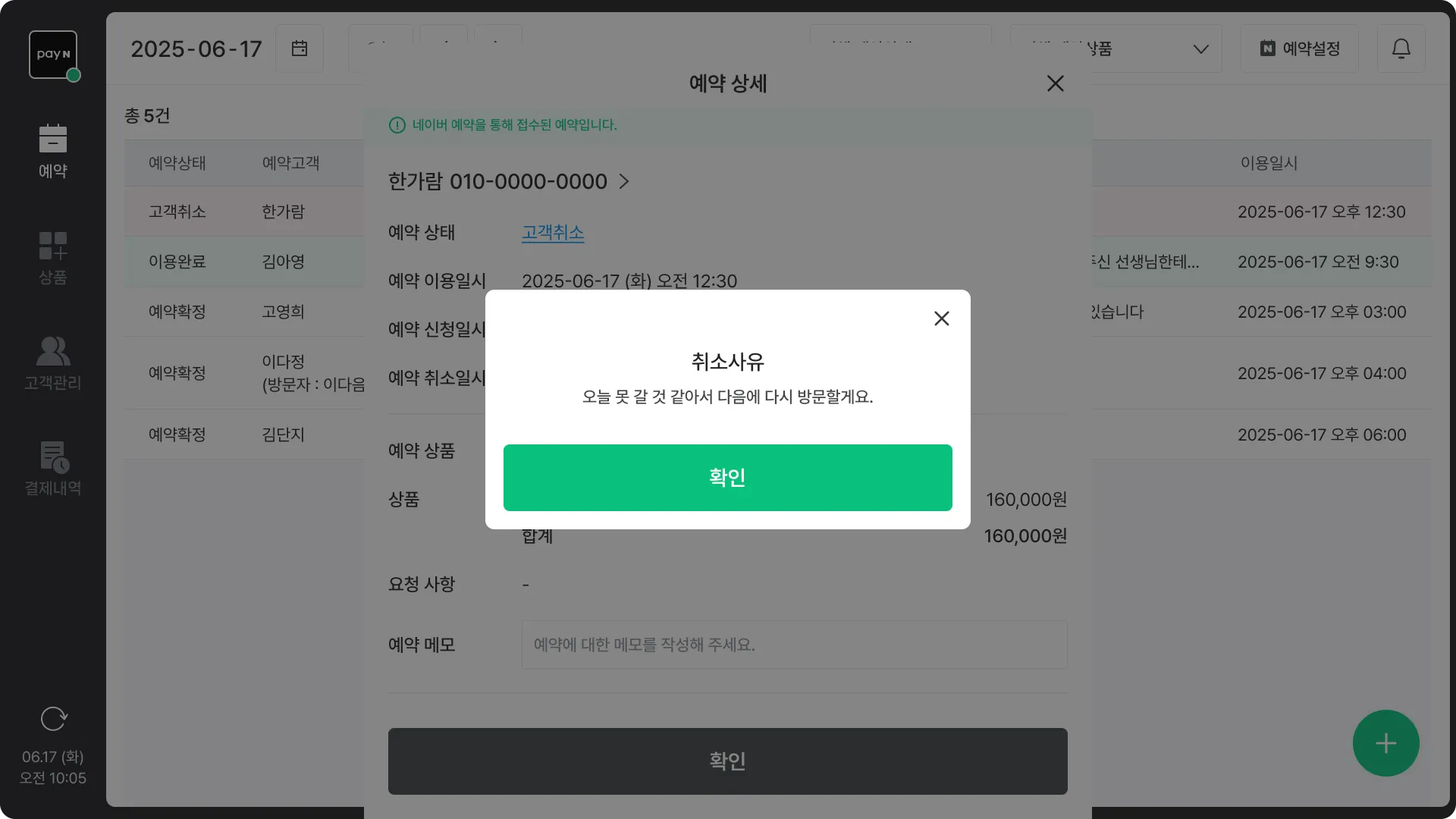Open 예약설정 in the top bar
This screenshot has height=819, width=1456.
coord(1300,49)
